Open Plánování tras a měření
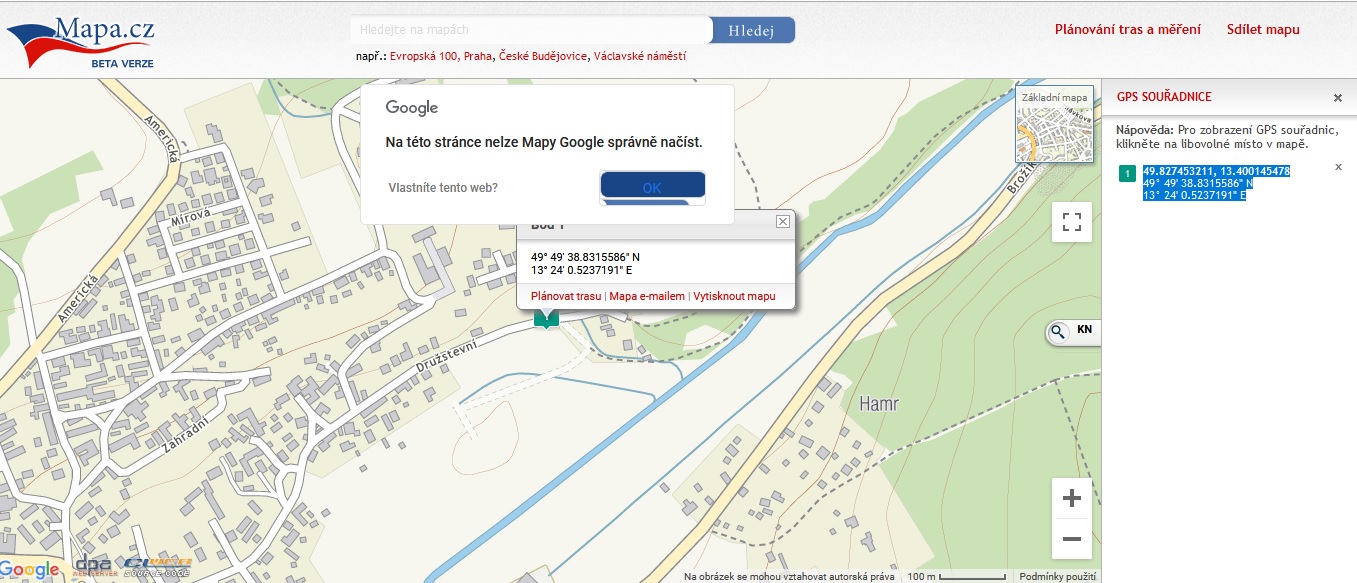 1128,30
